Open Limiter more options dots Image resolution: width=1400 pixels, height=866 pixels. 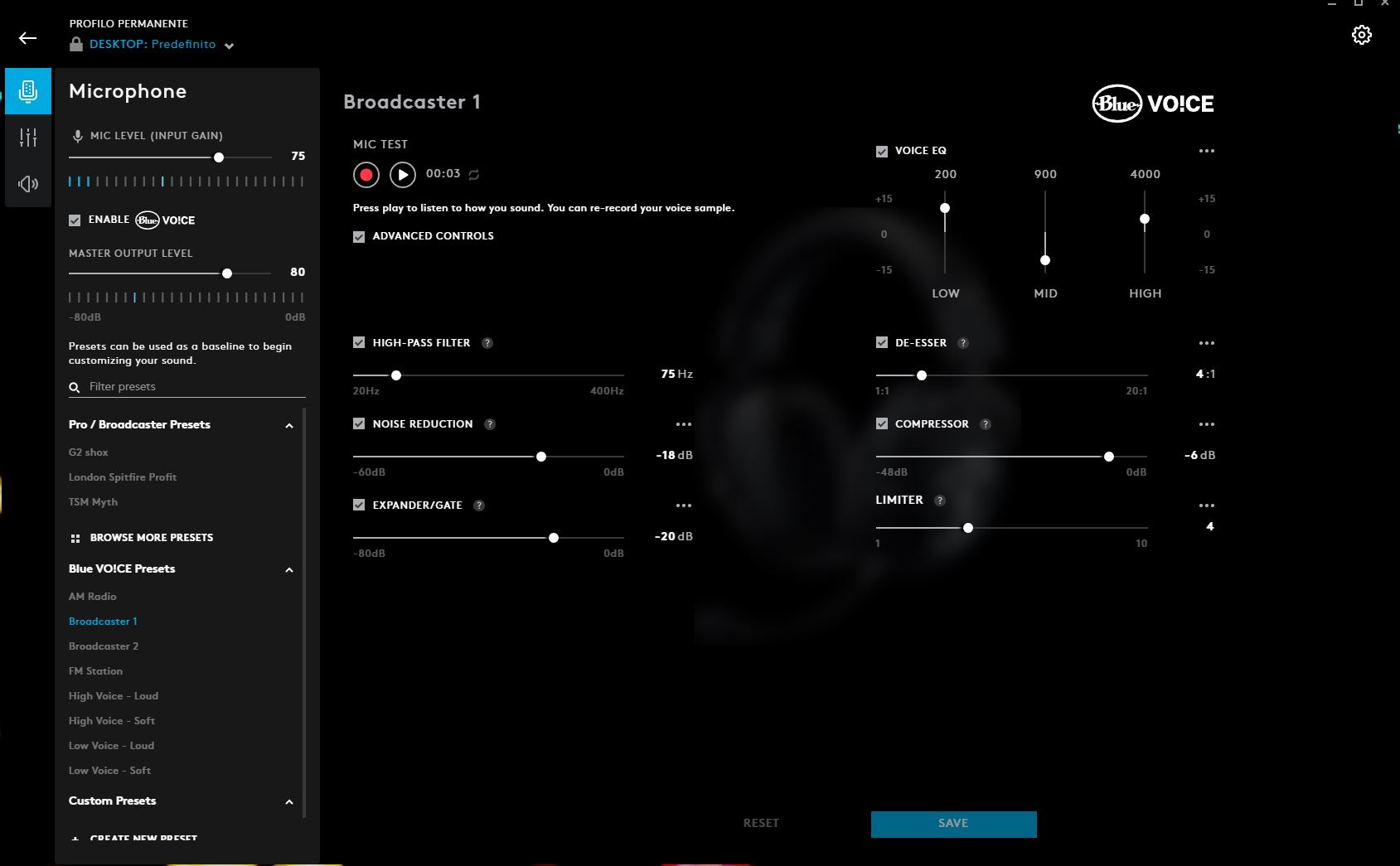click(1207, 506)
